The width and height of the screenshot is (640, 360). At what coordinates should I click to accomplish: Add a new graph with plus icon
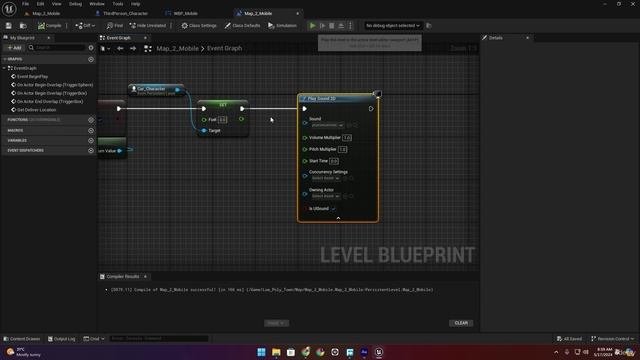pyautogui.click(x=91, y=60)
